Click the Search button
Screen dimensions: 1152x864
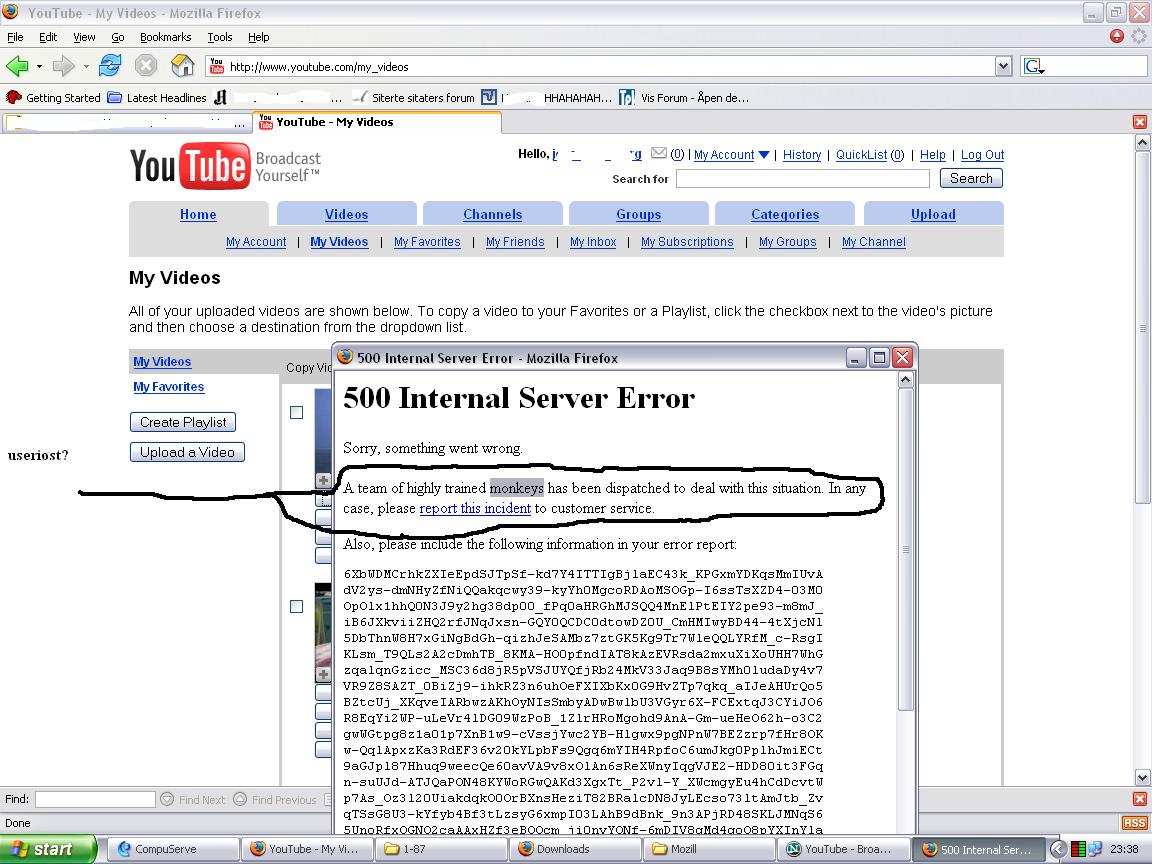click(x=971, y=179)
